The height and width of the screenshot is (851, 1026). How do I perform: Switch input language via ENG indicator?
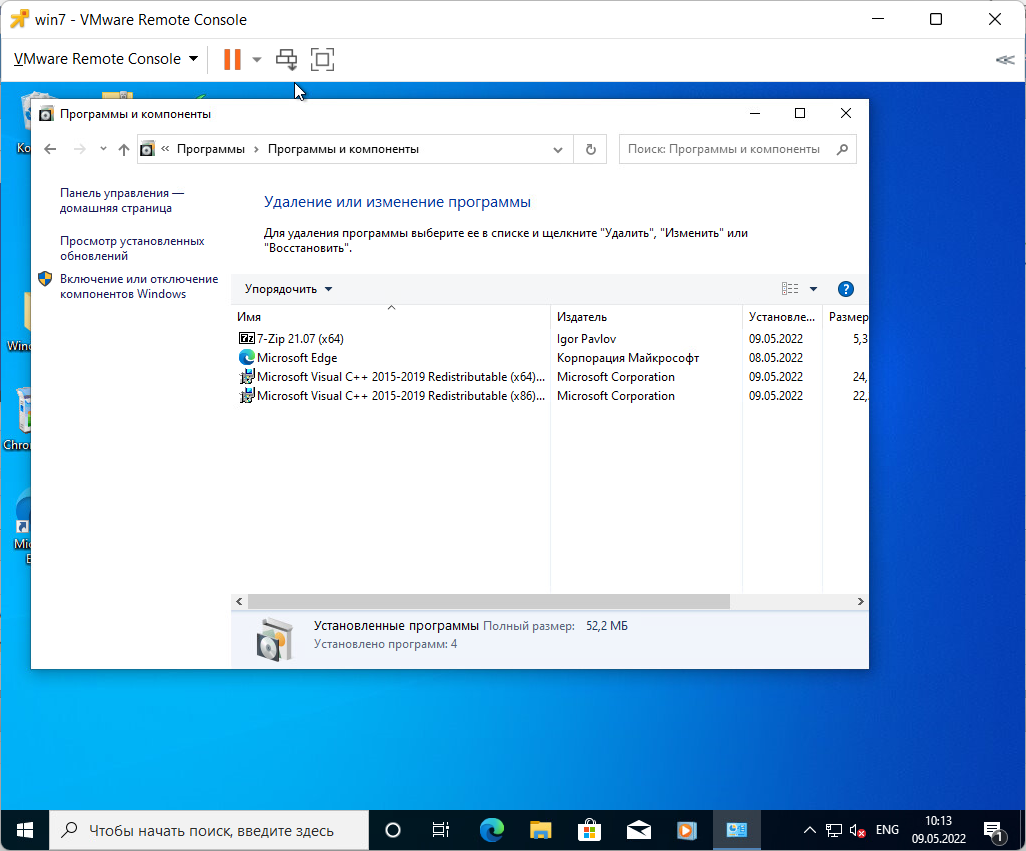(887, 830)
